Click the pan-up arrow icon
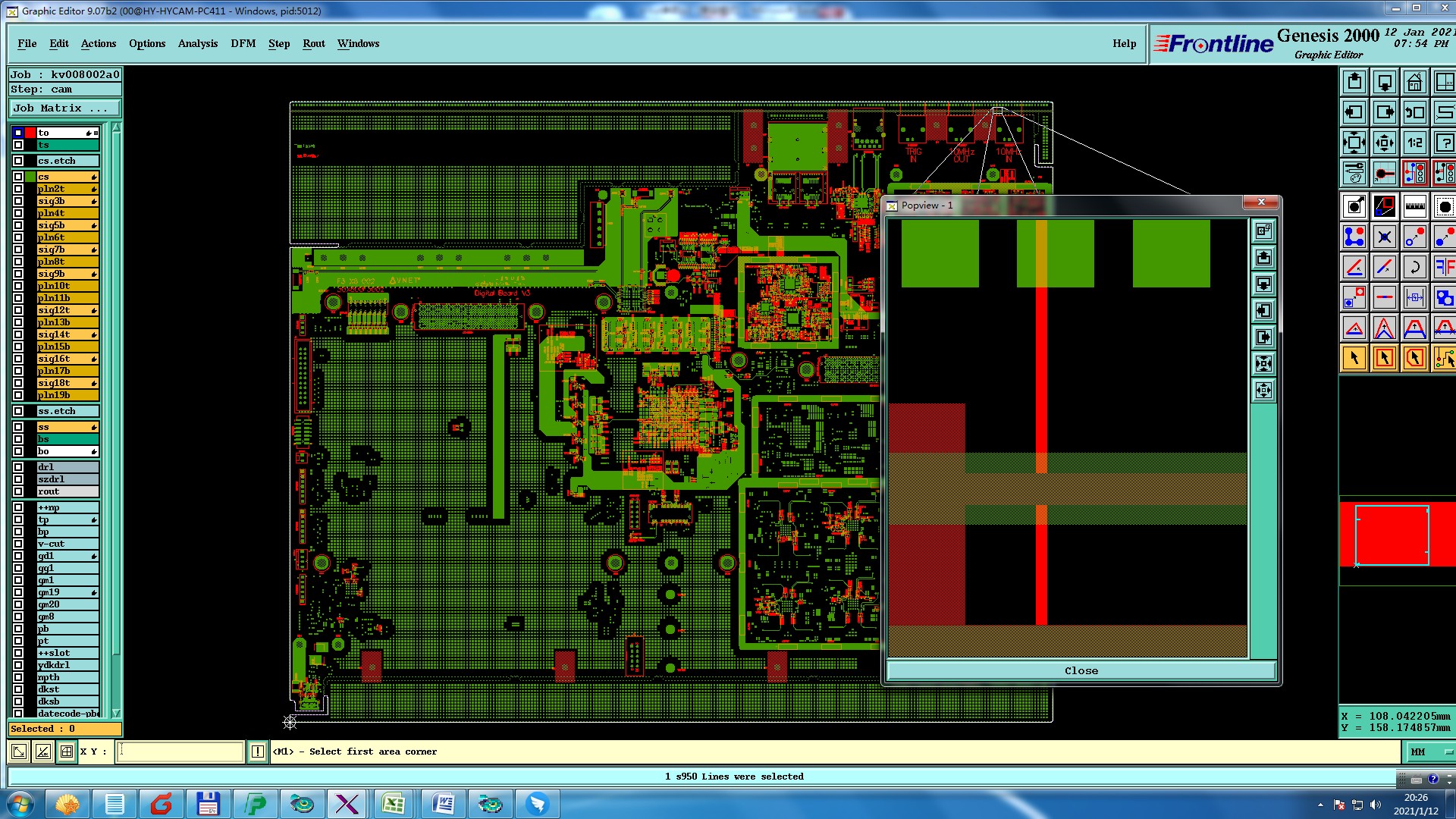 click(1354, 82)
